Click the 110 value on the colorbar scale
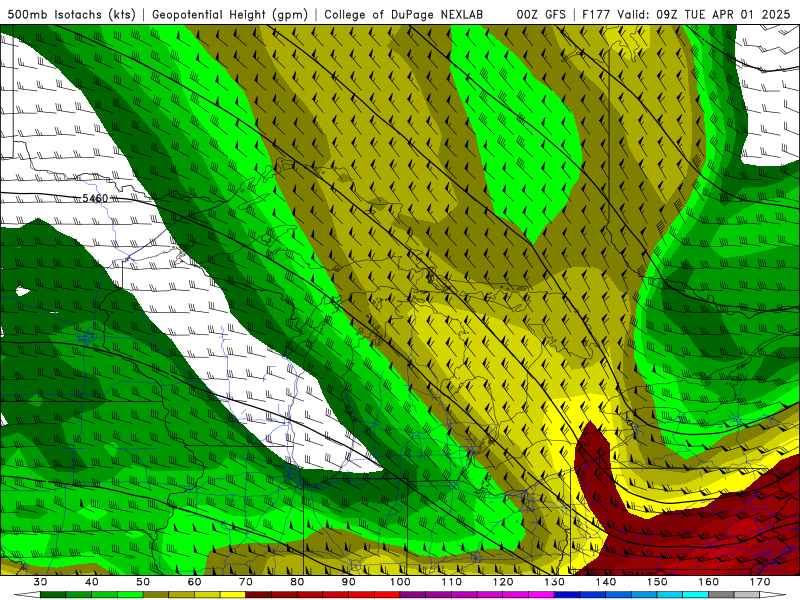 452,582
